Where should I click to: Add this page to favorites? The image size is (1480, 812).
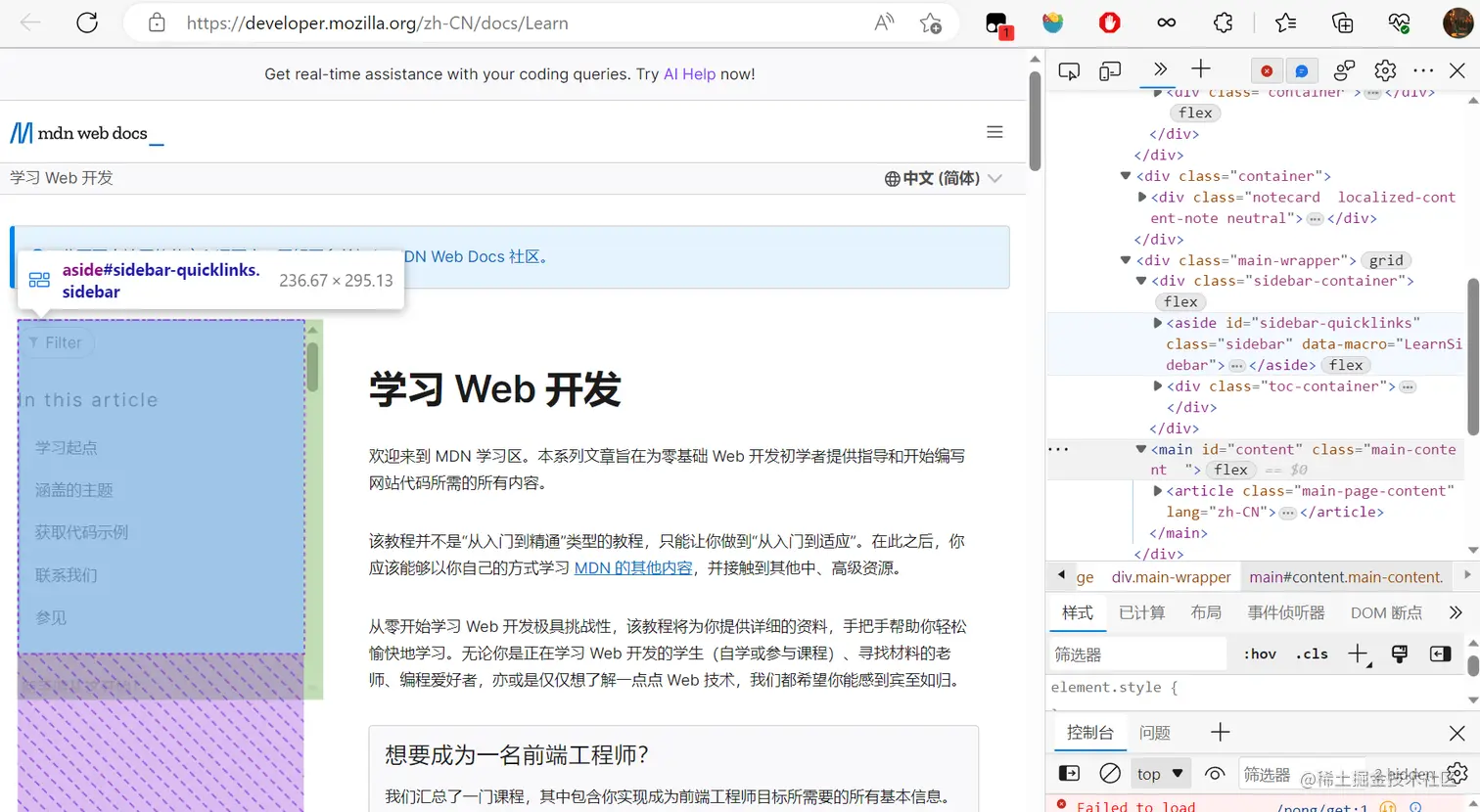coord(930,23)
